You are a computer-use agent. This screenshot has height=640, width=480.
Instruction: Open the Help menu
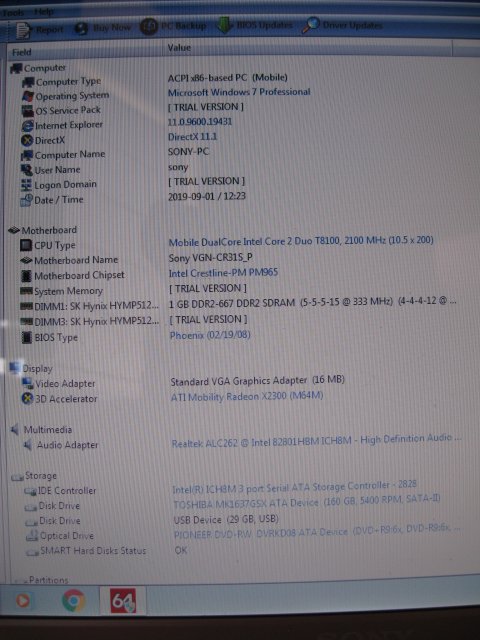click(x=43, y=11)
